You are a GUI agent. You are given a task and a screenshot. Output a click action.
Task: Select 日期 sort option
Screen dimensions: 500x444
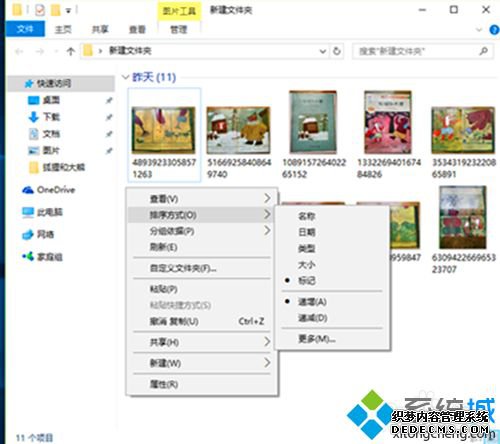(x=307, y=232)
